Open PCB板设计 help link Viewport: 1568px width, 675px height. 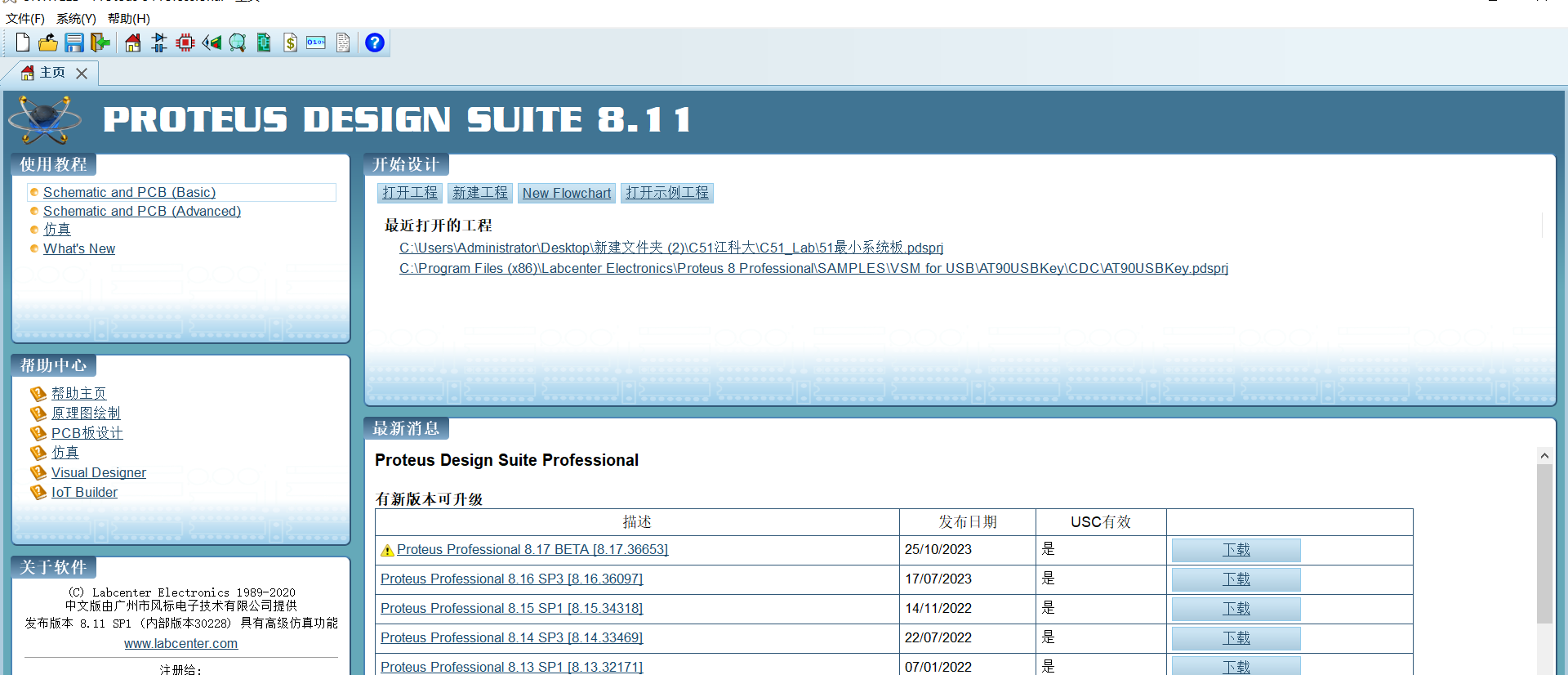[x=87, y=433]
